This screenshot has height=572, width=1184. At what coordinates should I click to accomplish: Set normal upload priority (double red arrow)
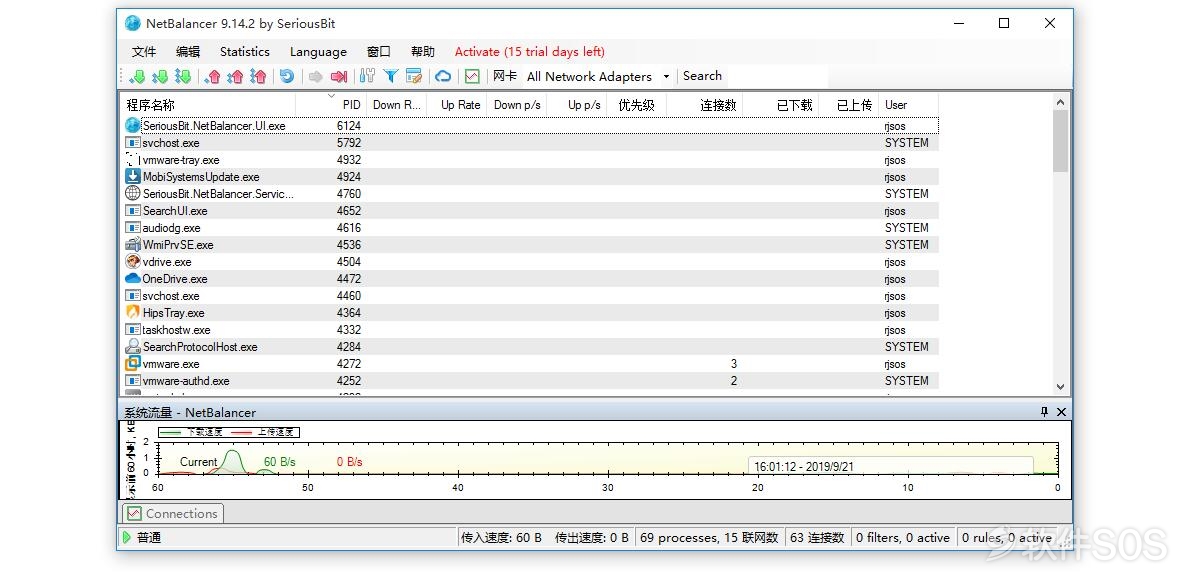point(236,76)
